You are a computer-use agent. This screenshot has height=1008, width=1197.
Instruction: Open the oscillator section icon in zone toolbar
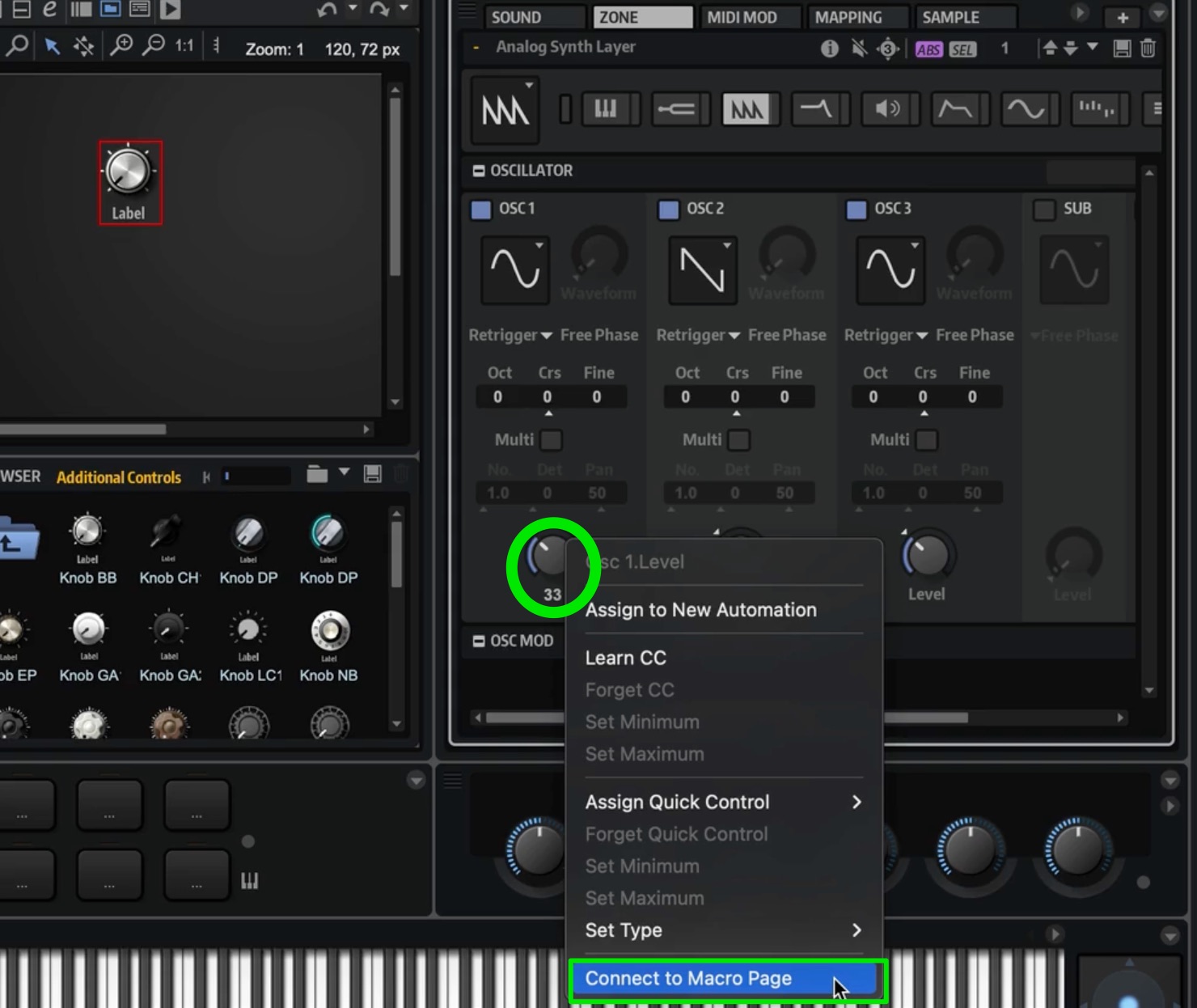tap(747, 109)
